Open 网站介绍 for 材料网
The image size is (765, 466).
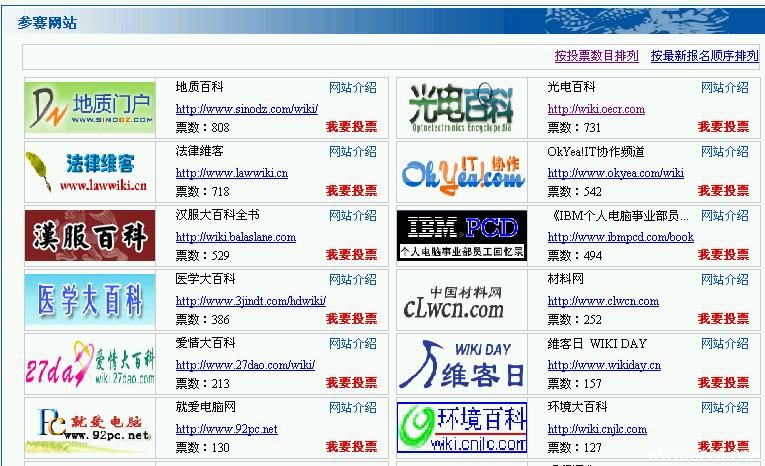725,280
